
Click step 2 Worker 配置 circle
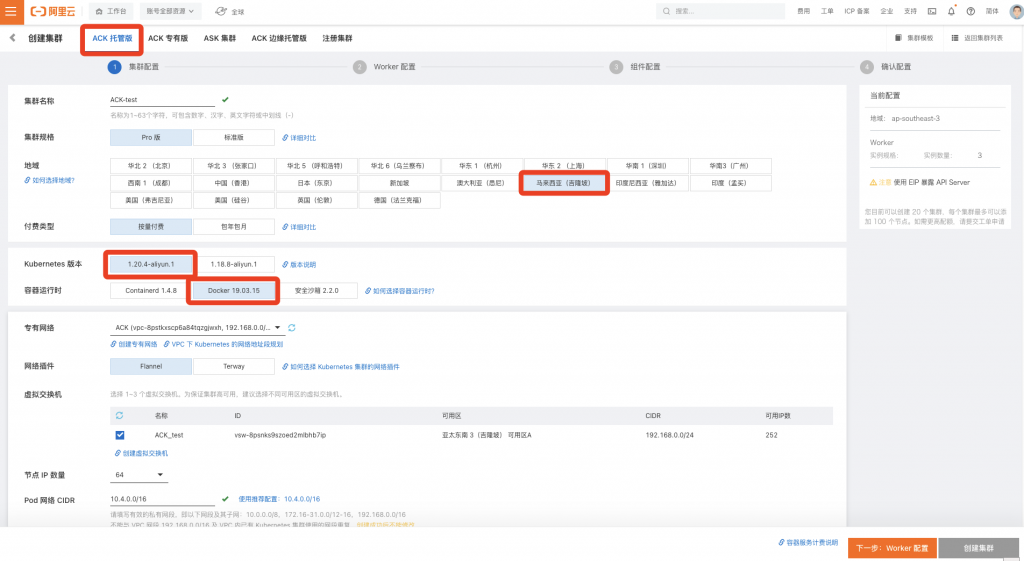360,67
